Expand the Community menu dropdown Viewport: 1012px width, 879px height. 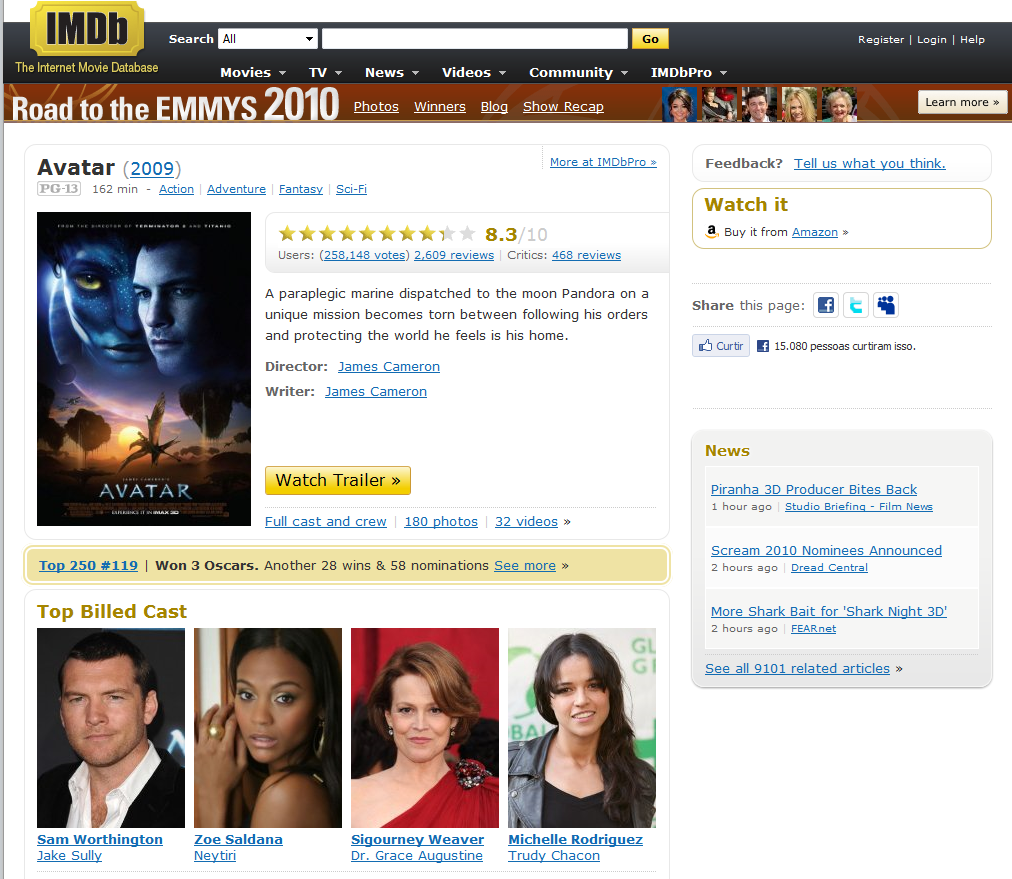coord(578,72)
